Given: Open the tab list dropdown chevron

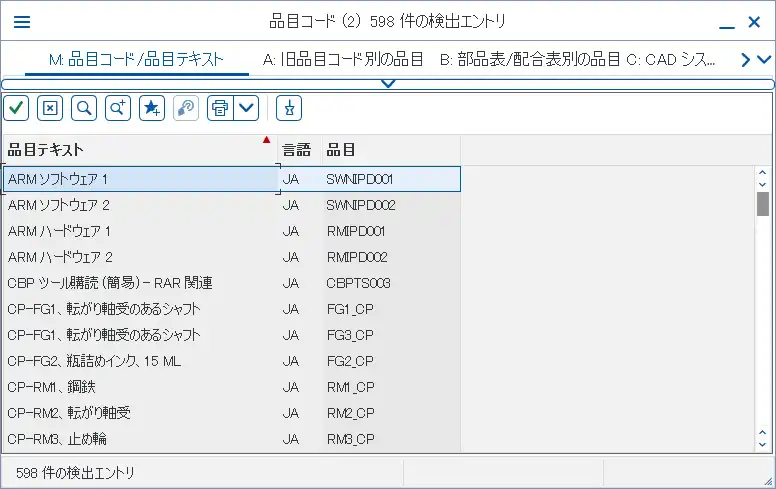Looking at the screenshot, I should tap(764, 60).
